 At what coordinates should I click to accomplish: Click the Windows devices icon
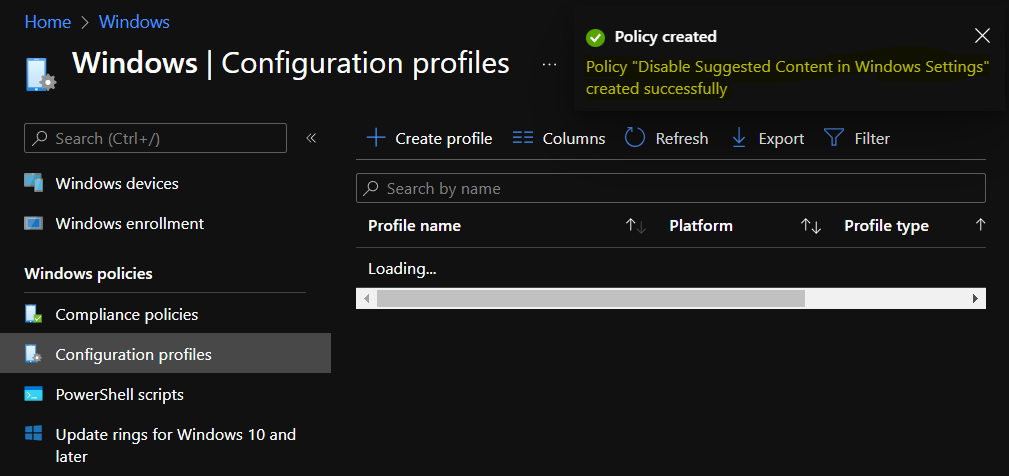[x=33, y=183]
